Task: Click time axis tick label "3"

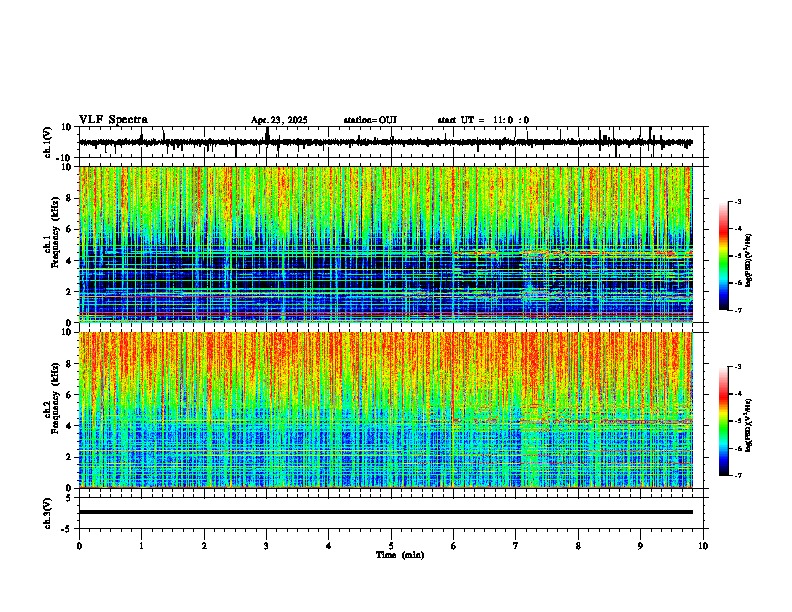Action: 266,546
